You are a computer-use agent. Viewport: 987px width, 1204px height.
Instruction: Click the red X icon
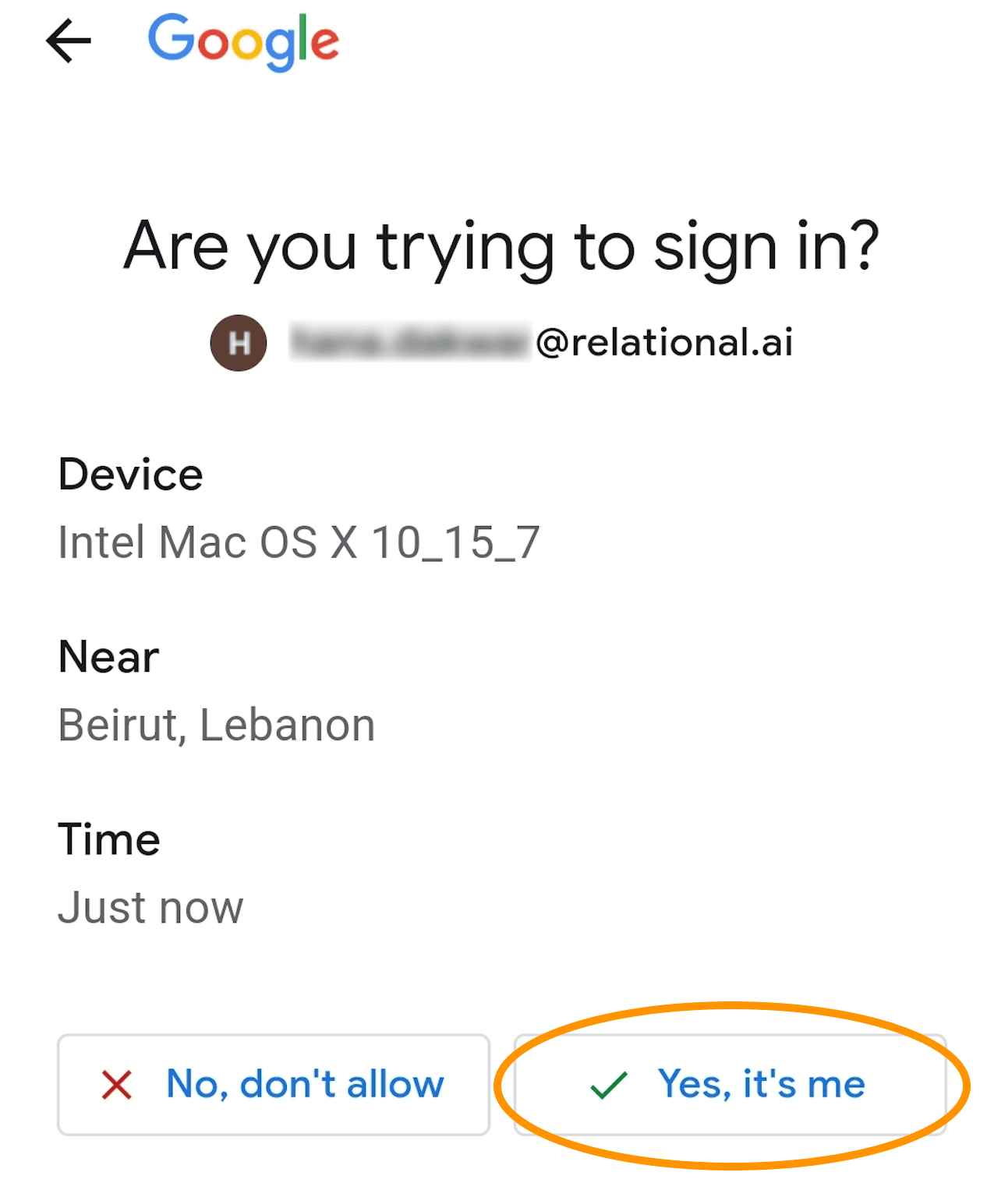[117, 1085]
